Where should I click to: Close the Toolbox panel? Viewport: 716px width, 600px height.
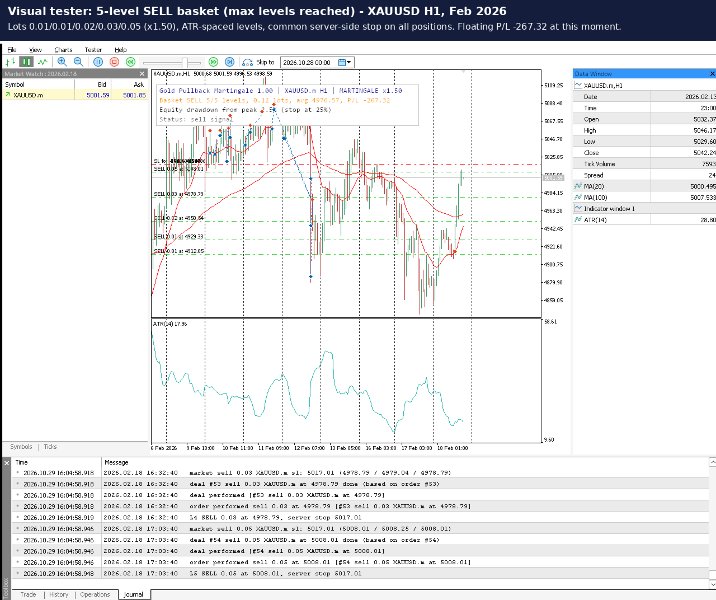click(6, 463)
